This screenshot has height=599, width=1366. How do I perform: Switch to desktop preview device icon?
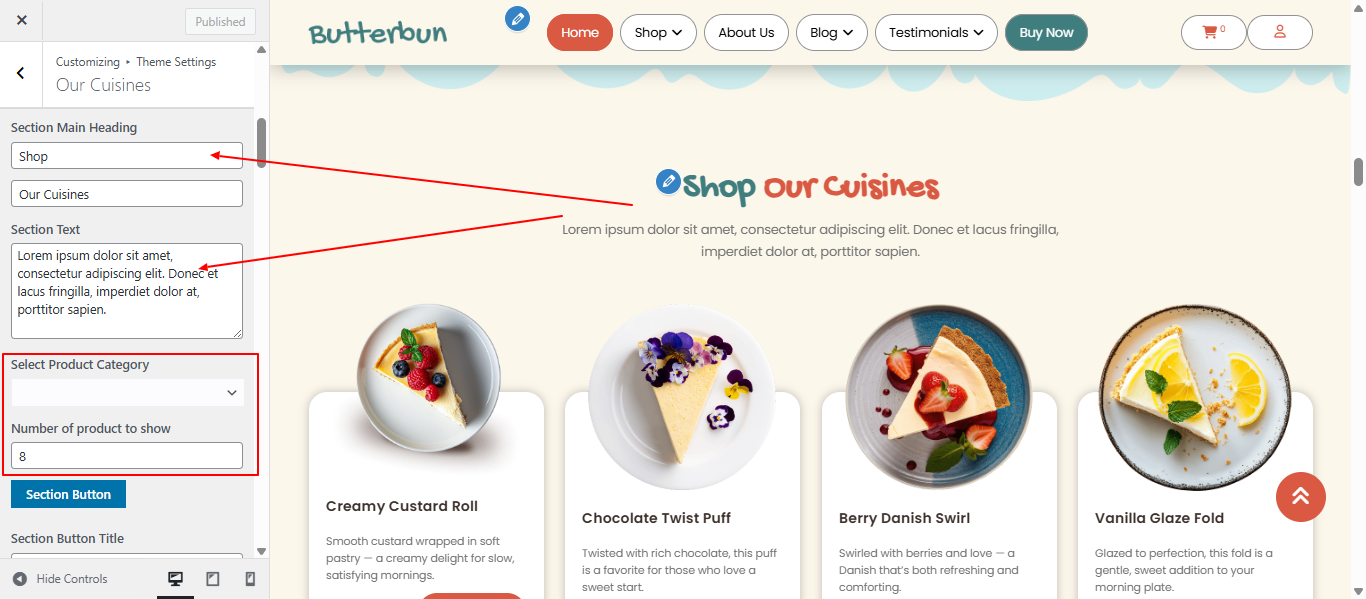(x=175, y=579)
